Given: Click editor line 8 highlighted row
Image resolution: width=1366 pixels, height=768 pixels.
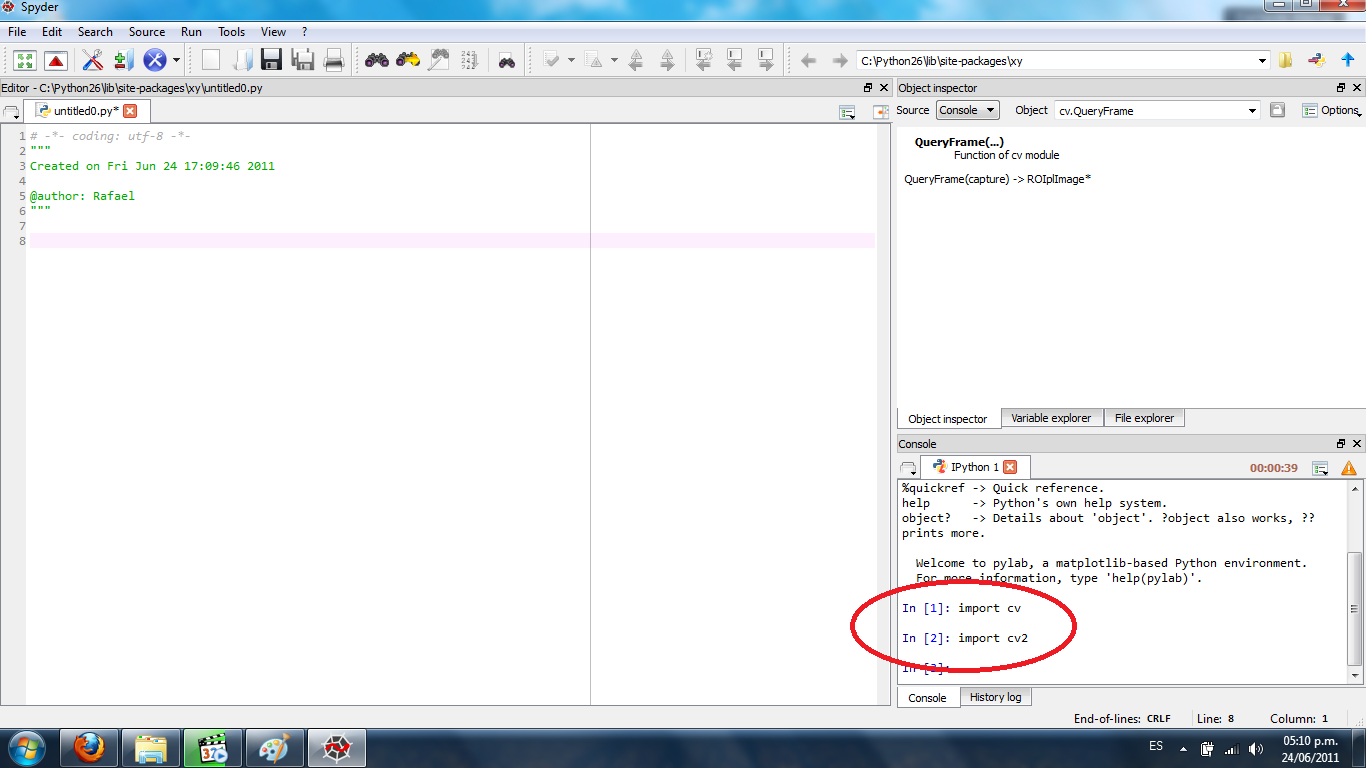Looking at the screenshot, I should (450, 241).
